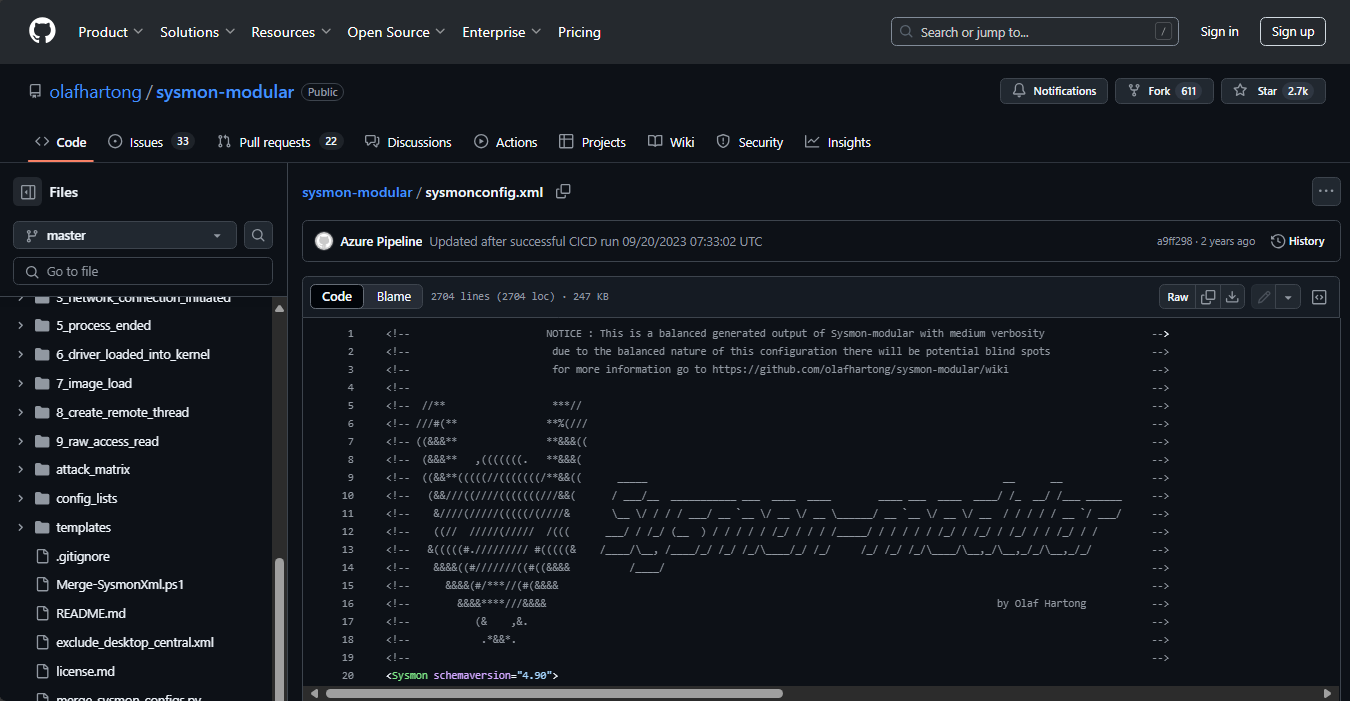Select the Code view toggle
Image resolution: width=1350 pixels, height=701 pixels.
[337, 297]
